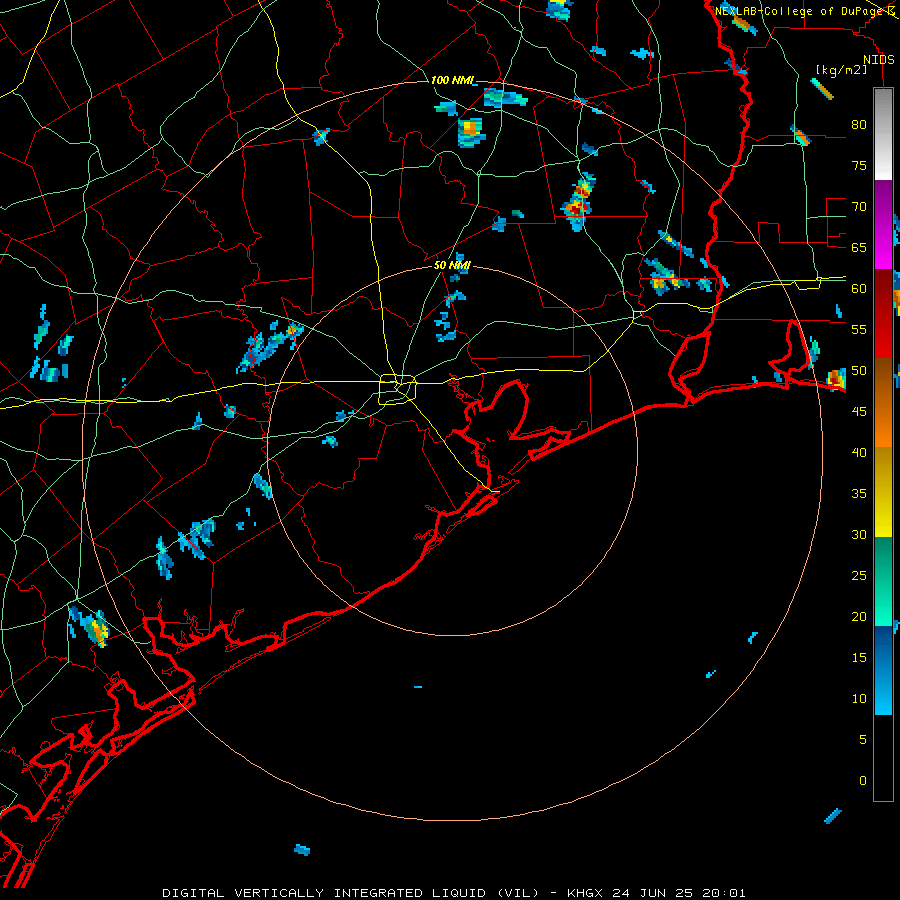Click the DIGITAL VERTICALLY INTEGRATED LIQUID (VIL) title
Screen dimensions: 900x900
coord(350,893)
